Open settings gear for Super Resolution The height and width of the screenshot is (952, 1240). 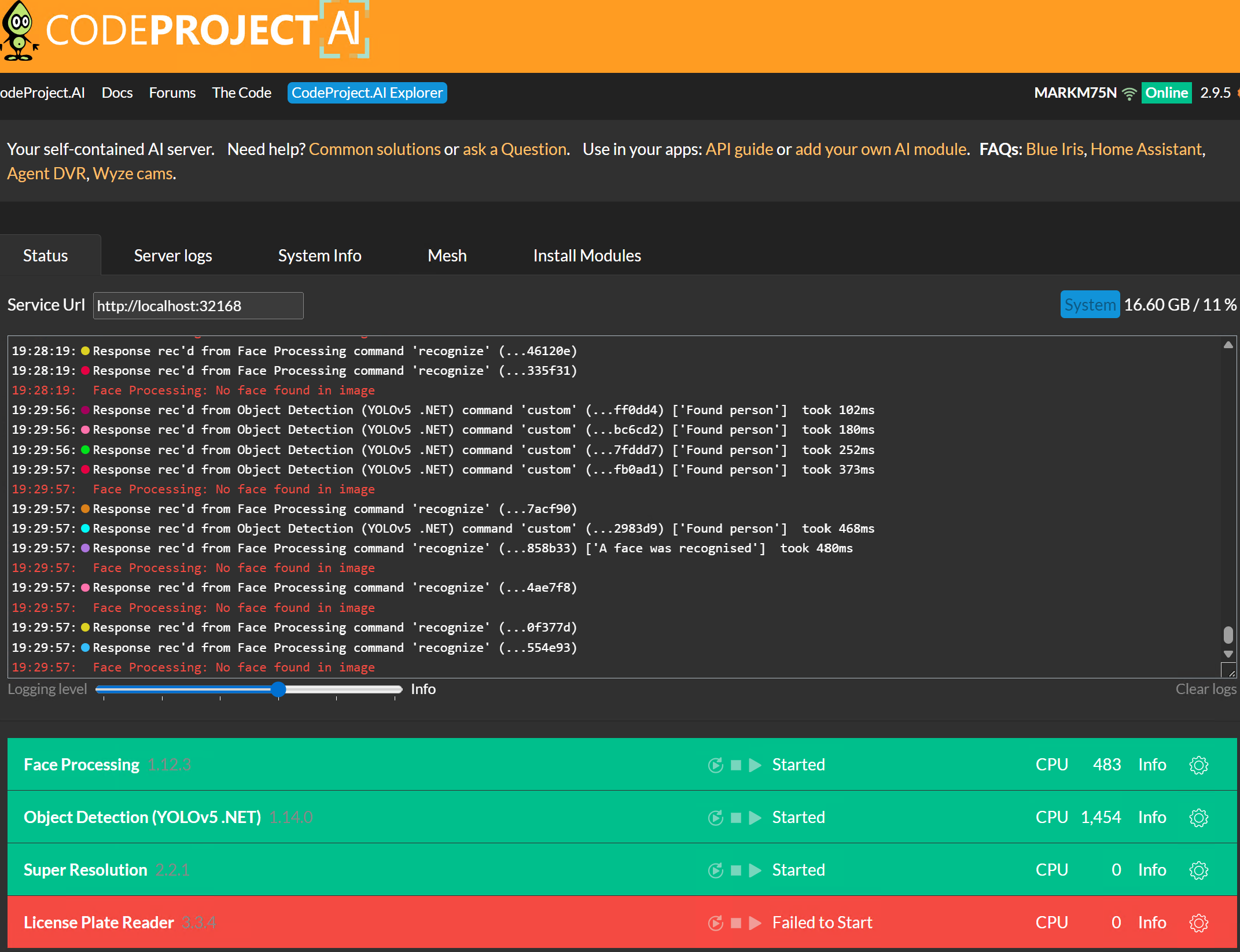tap(1198, 870)
